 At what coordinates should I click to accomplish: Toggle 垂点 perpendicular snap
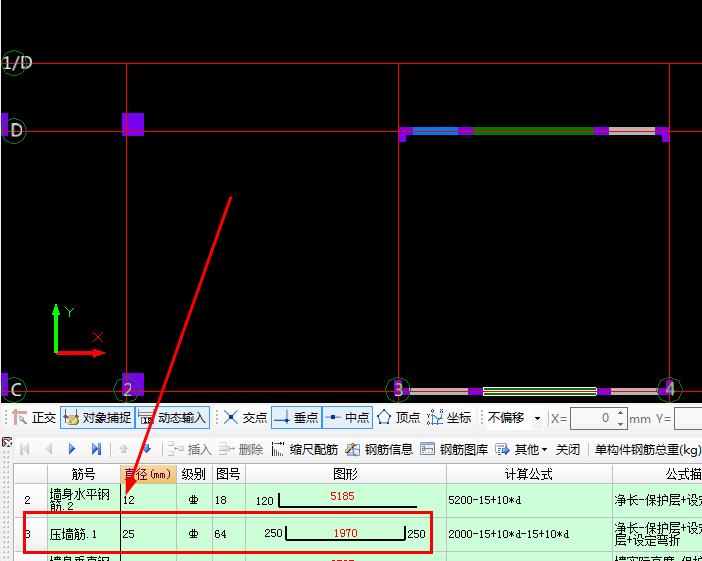pyautogui.click(x=296, y=418)
